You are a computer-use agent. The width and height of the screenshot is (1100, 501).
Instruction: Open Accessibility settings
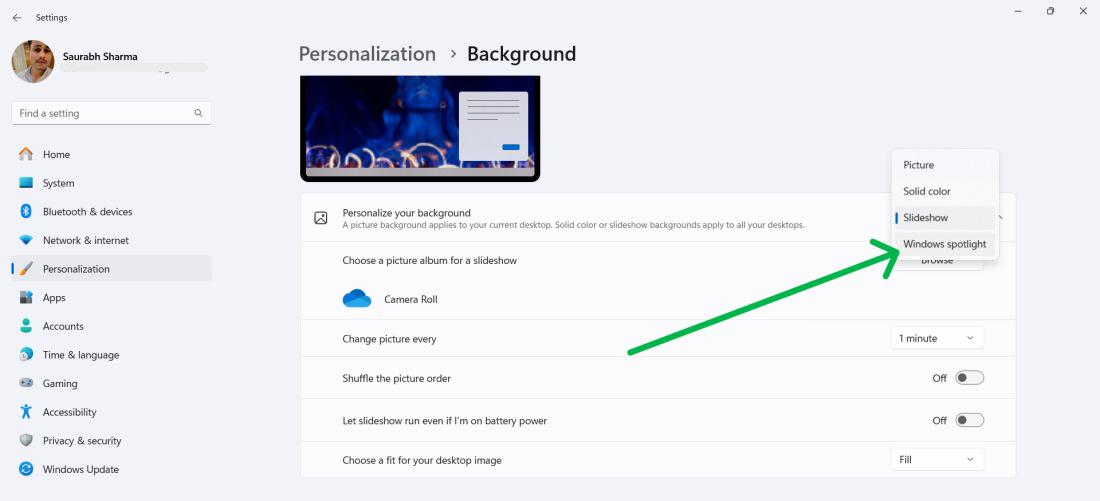pos(112,412)
